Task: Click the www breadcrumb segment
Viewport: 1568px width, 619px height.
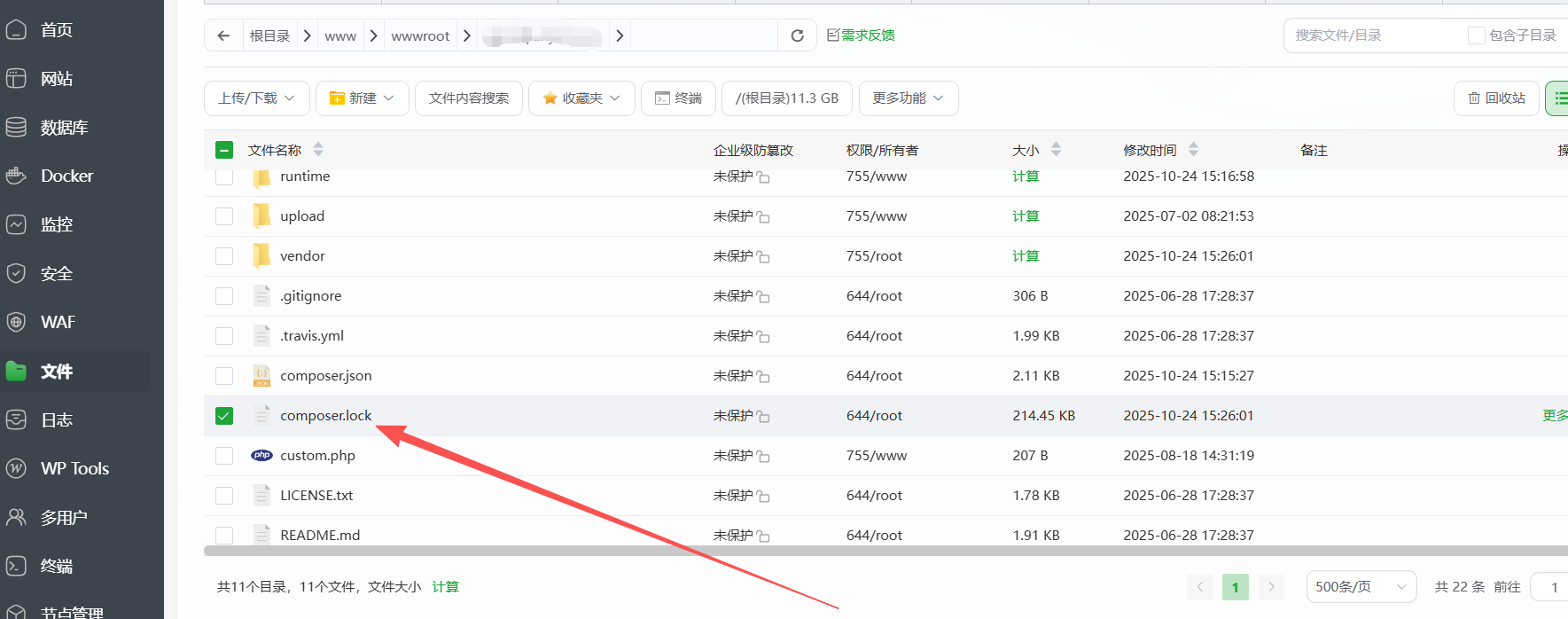Action: click(340, 35)
